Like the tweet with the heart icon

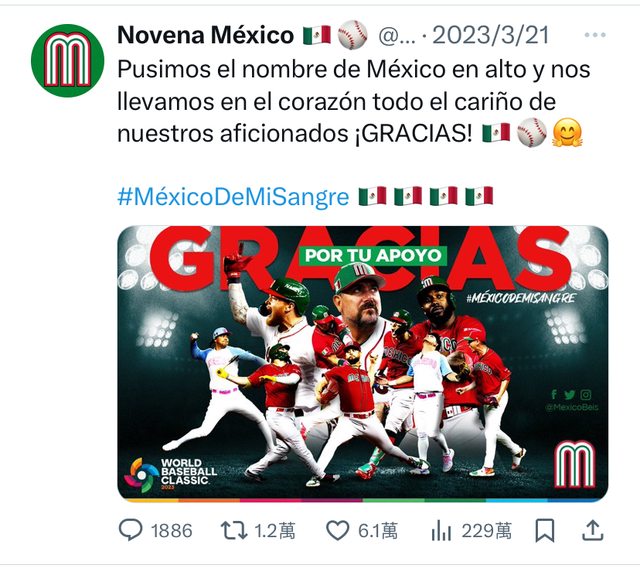(x=338, y=530)
